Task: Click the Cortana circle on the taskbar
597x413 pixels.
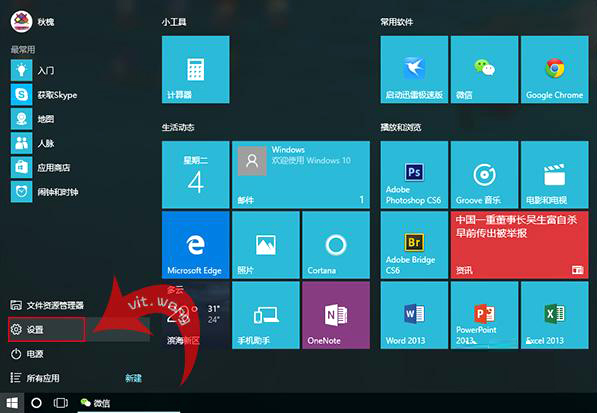Action: click(x=36, y=403)
